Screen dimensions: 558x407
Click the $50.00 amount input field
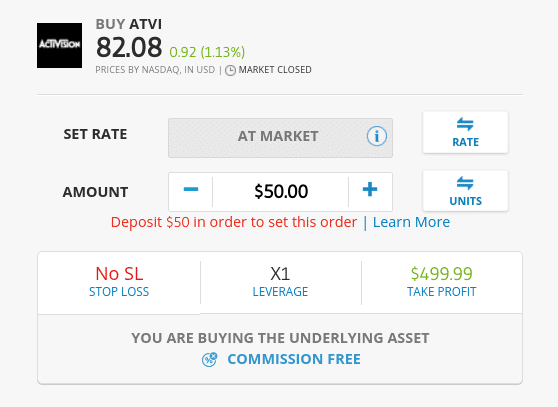click(x=281, y=191)
